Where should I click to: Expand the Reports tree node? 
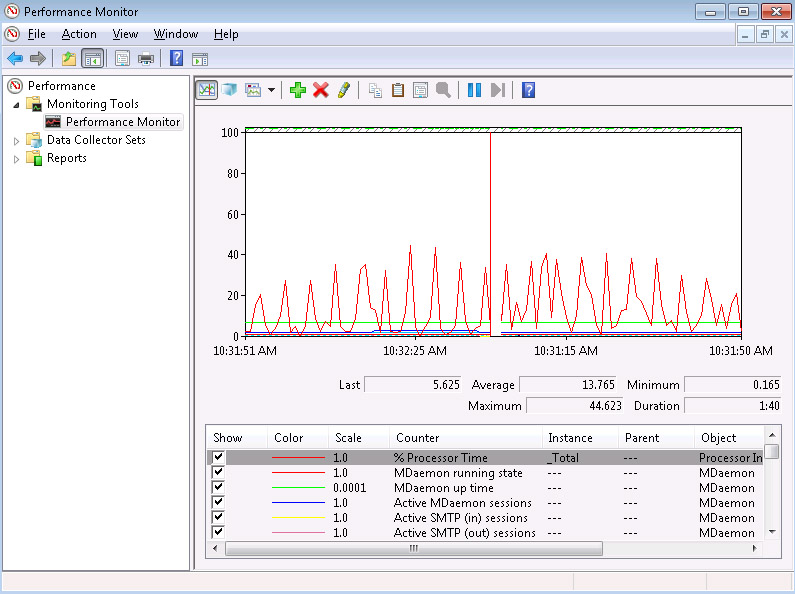[16, 159]
